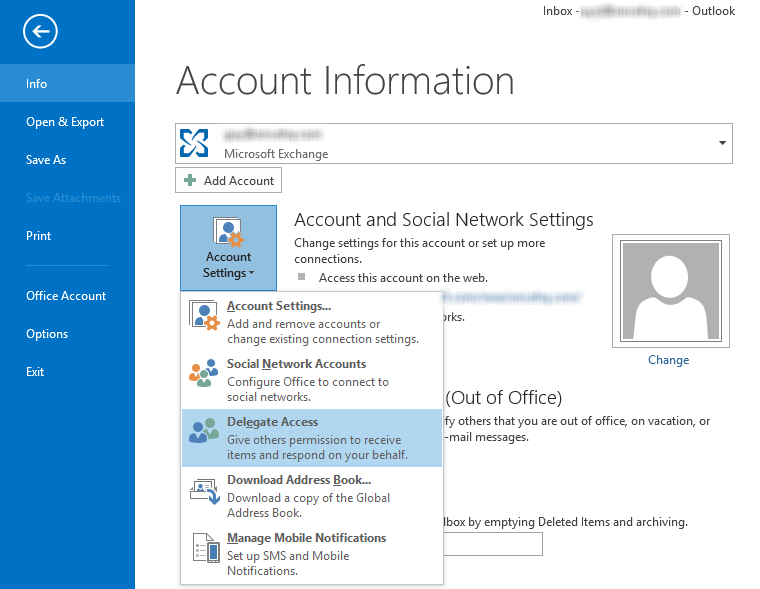Click the Delegate Access two-person icon
Image resolution: width=760 pixels, height=589 pixels.
[204, 431]
